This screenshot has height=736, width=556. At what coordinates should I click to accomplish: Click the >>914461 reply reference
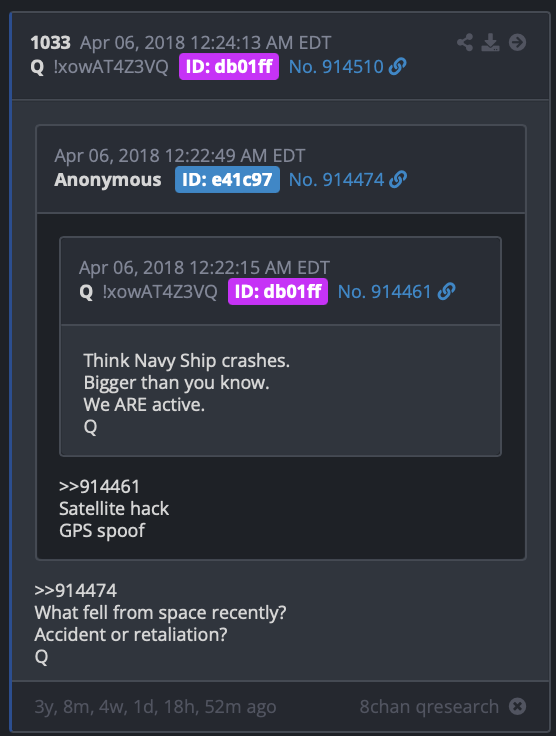tap(99, 487)
